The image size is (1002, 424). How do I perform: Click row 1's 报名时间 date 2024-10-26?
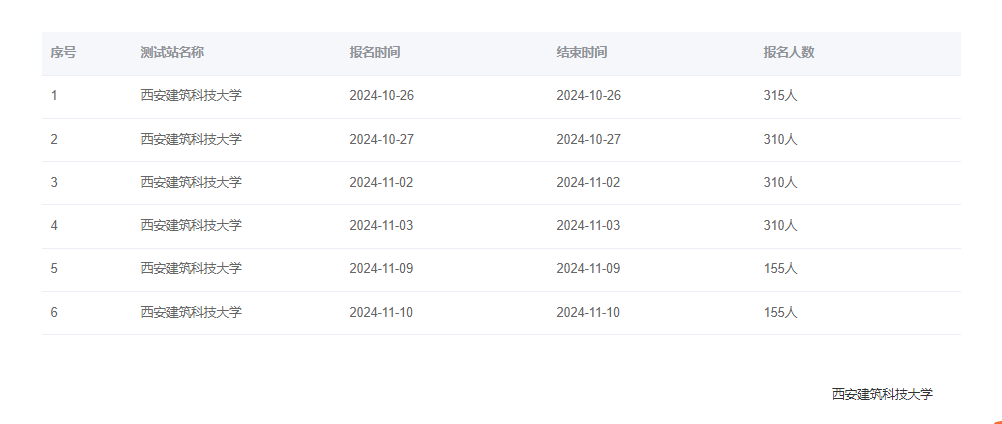tap(381, 96)
